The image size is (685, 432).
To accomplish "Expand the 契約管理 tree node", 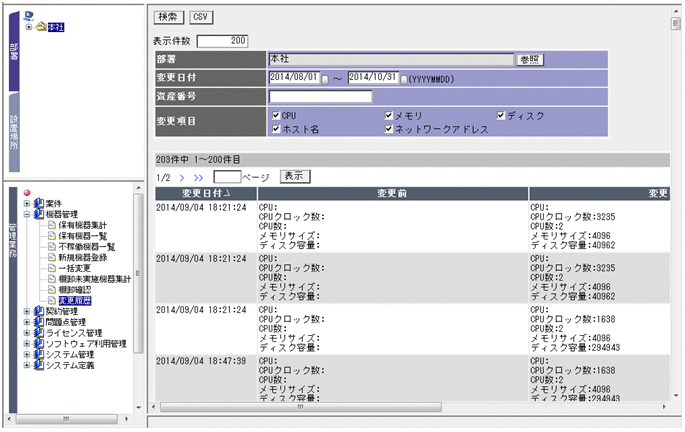I will (27, 311).
